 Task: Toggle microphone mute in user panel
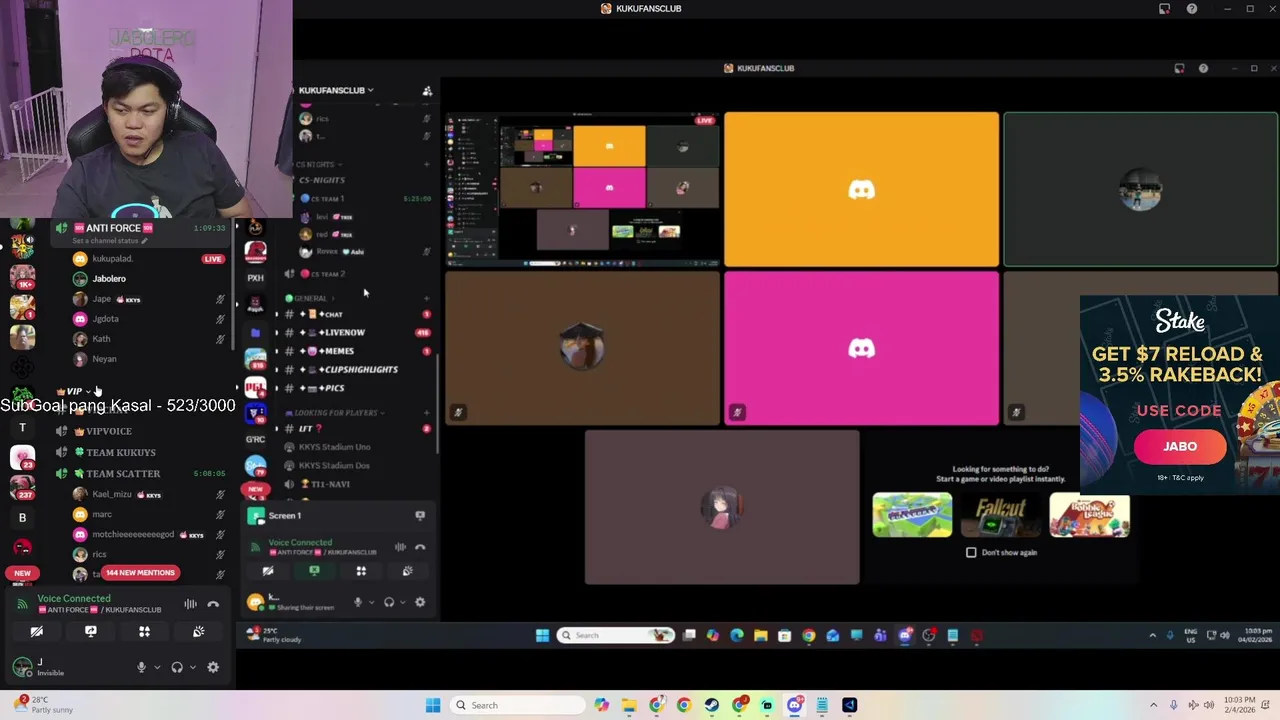(141, 667)
